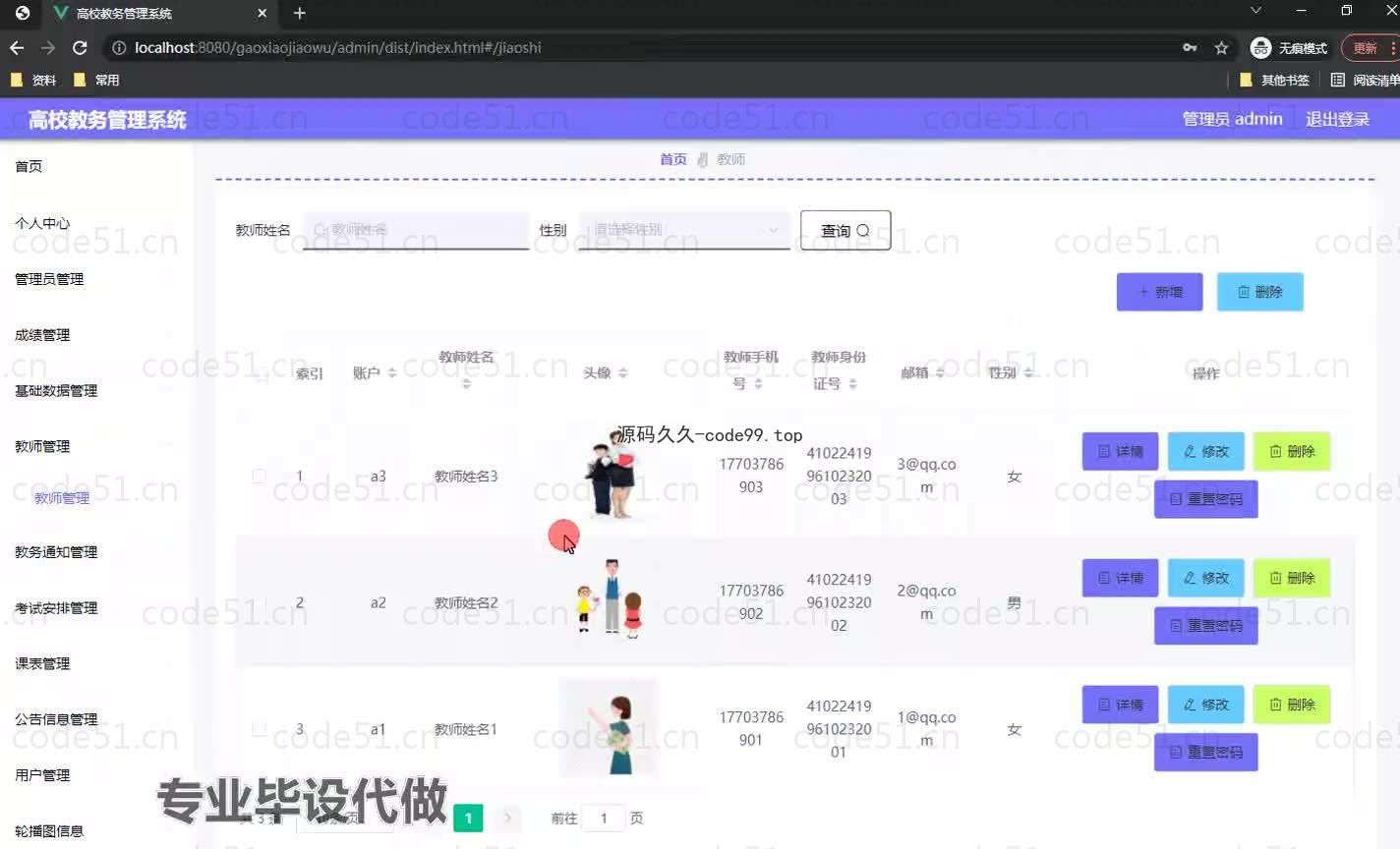This screenshot has height=849, width=1400.
Task: Click the 无痕模式 incognito profile icon
Action: [1289, 47]
